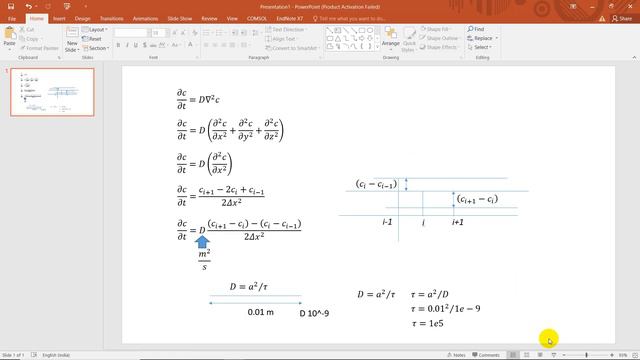
Task: Toggle the Notes pane in status bar
Action: [456, 355]
